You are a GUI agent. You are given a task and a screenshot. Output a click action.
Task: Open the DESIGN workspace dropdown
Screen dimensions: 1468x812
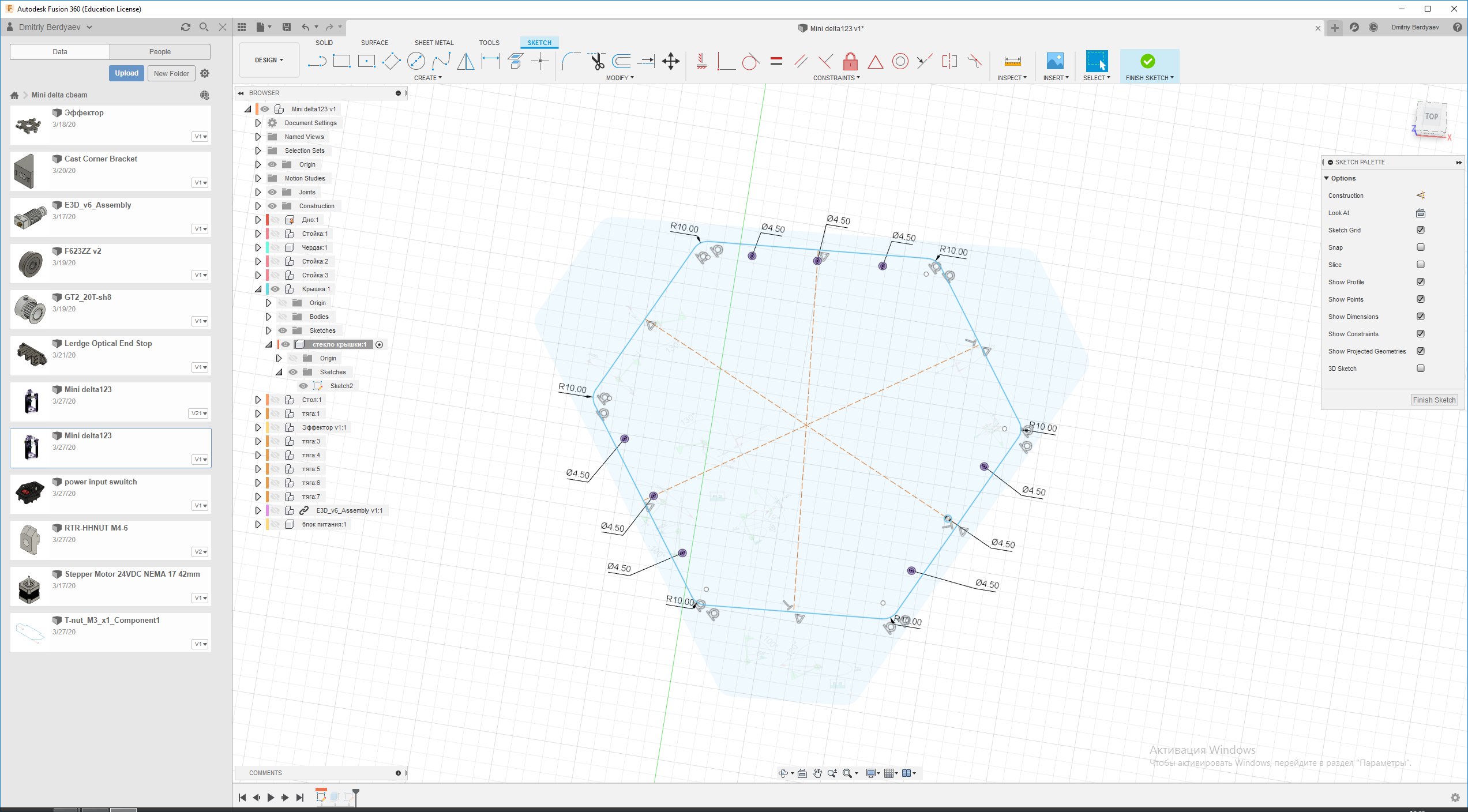(x=269, y=60)
